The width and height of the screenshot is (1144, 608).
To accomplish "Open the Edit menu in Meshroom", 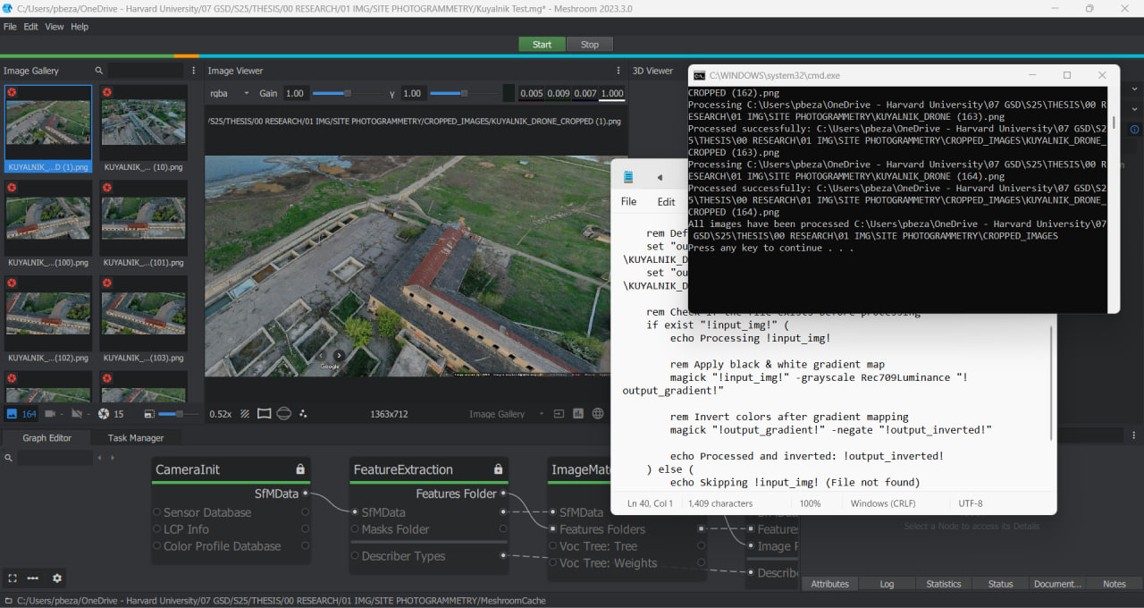I will tap(31, 27).
